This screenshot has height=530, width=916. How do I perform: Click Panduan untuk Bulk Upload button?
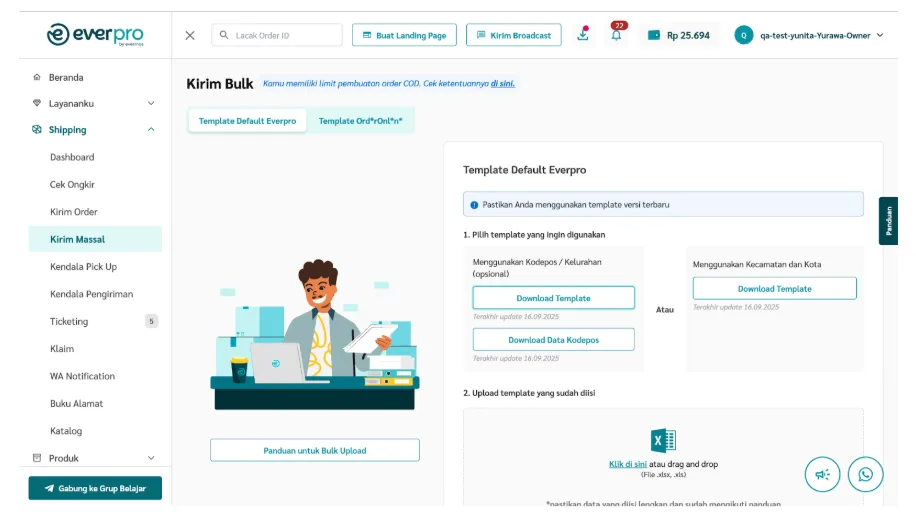pos(315,451)
